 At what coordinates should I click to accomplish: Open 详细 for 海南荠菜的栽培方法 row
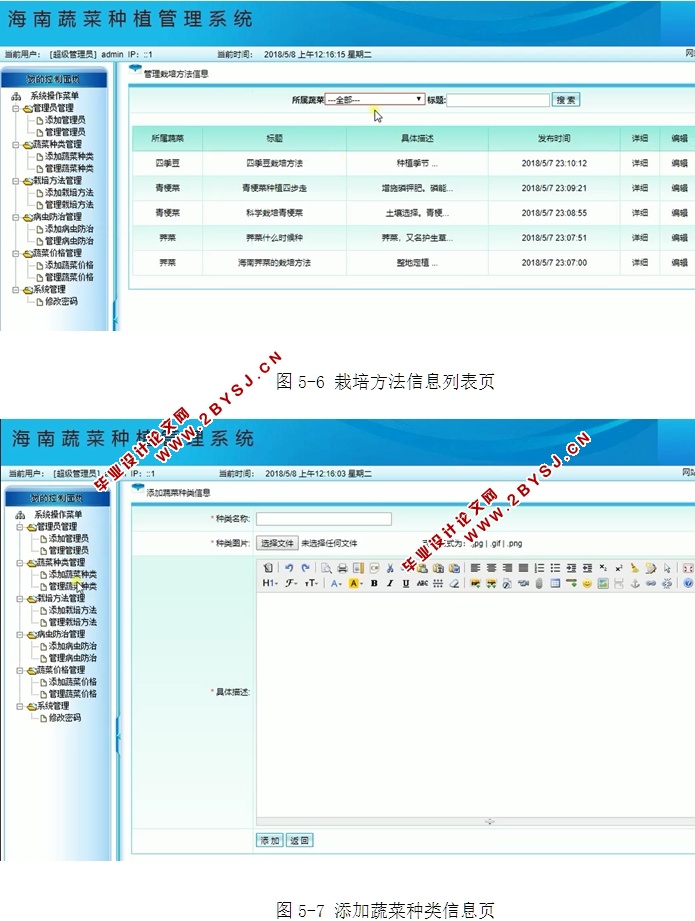click(x=640, y=263)
